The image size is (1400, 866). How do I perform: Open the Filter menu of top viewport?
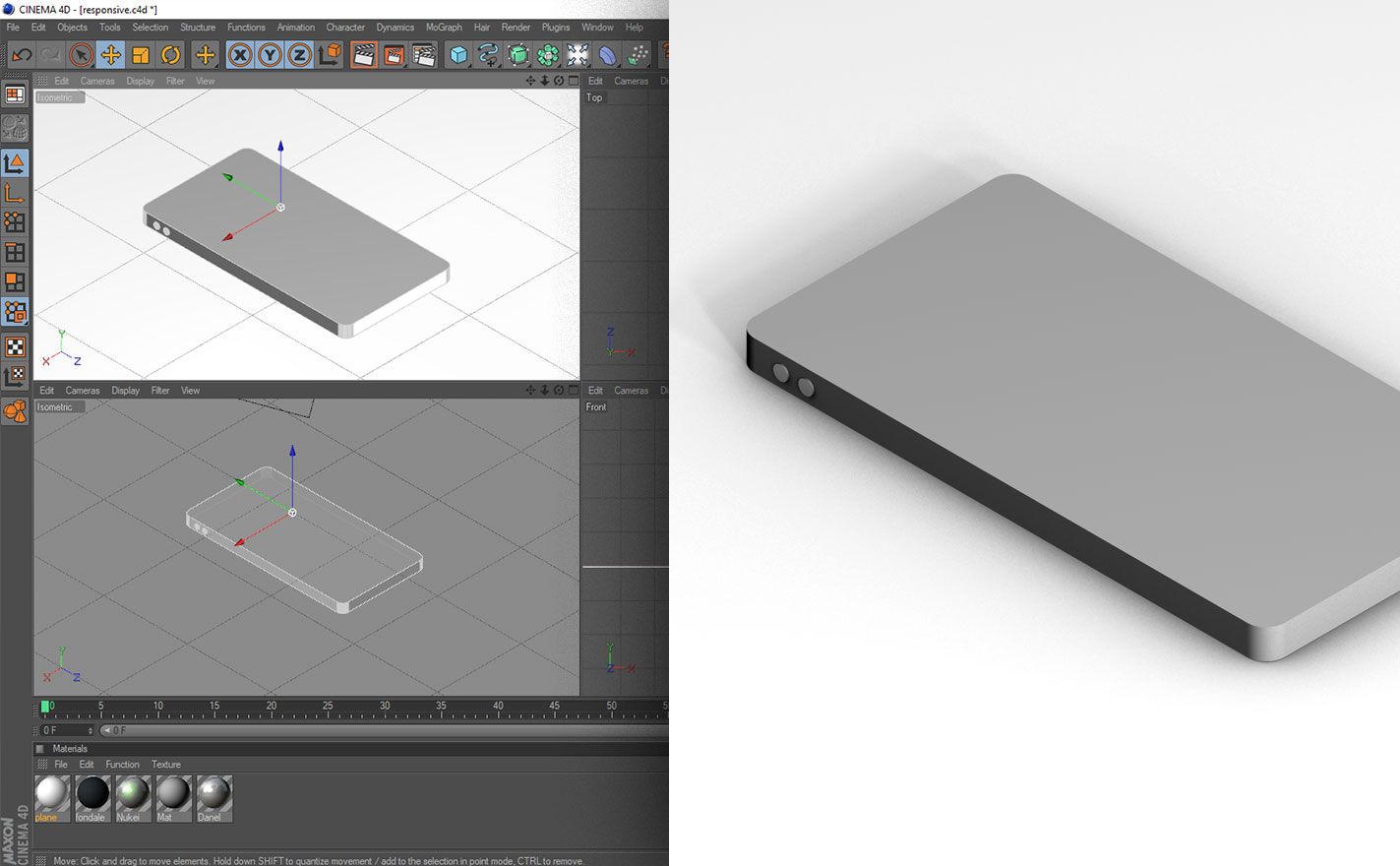pos(175,81)
